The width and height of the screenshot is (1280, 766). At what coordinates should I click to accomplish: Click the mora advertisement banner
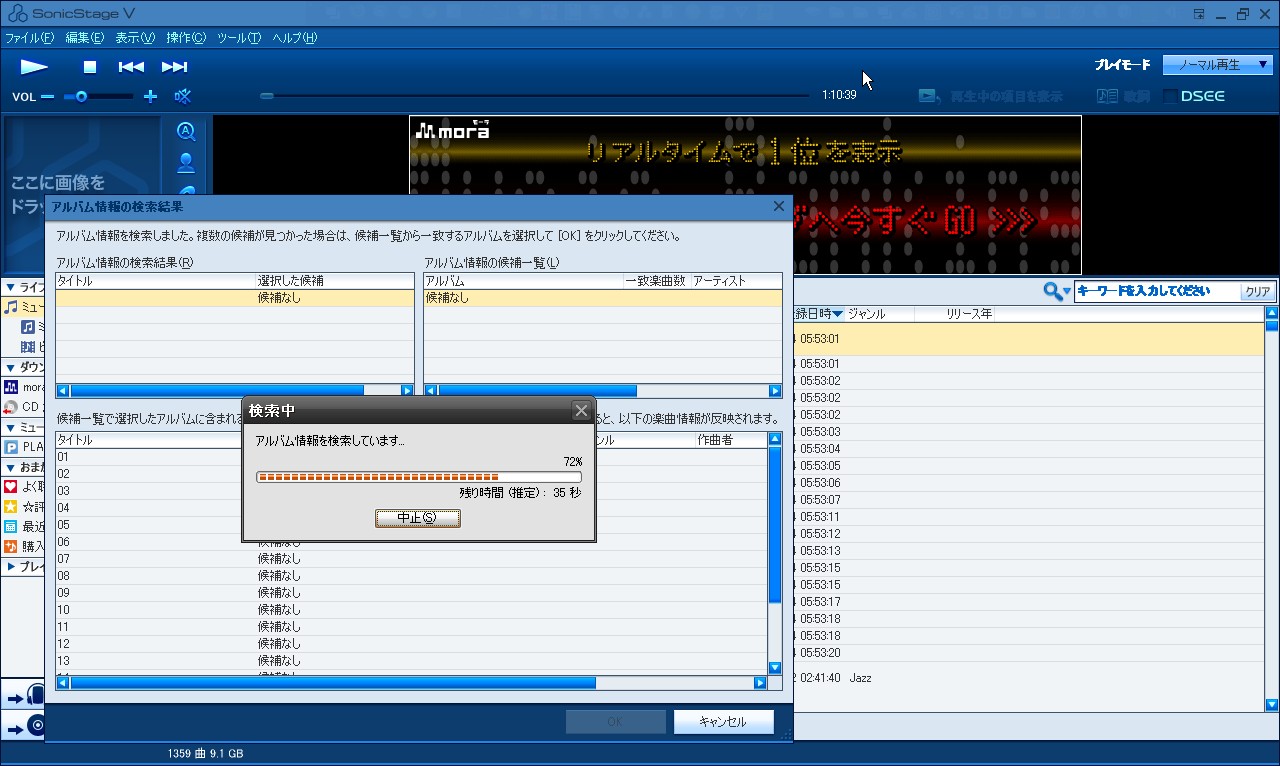click(x=745, y=194)
